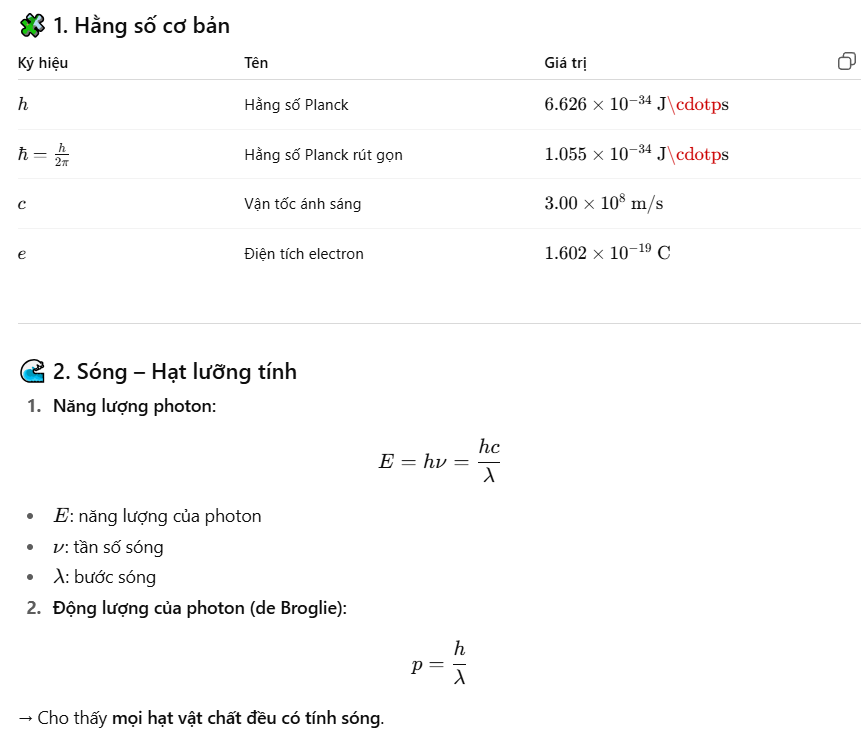Click the "Ký hiệu" column header
861x733 pixels.
coord(43,63)
